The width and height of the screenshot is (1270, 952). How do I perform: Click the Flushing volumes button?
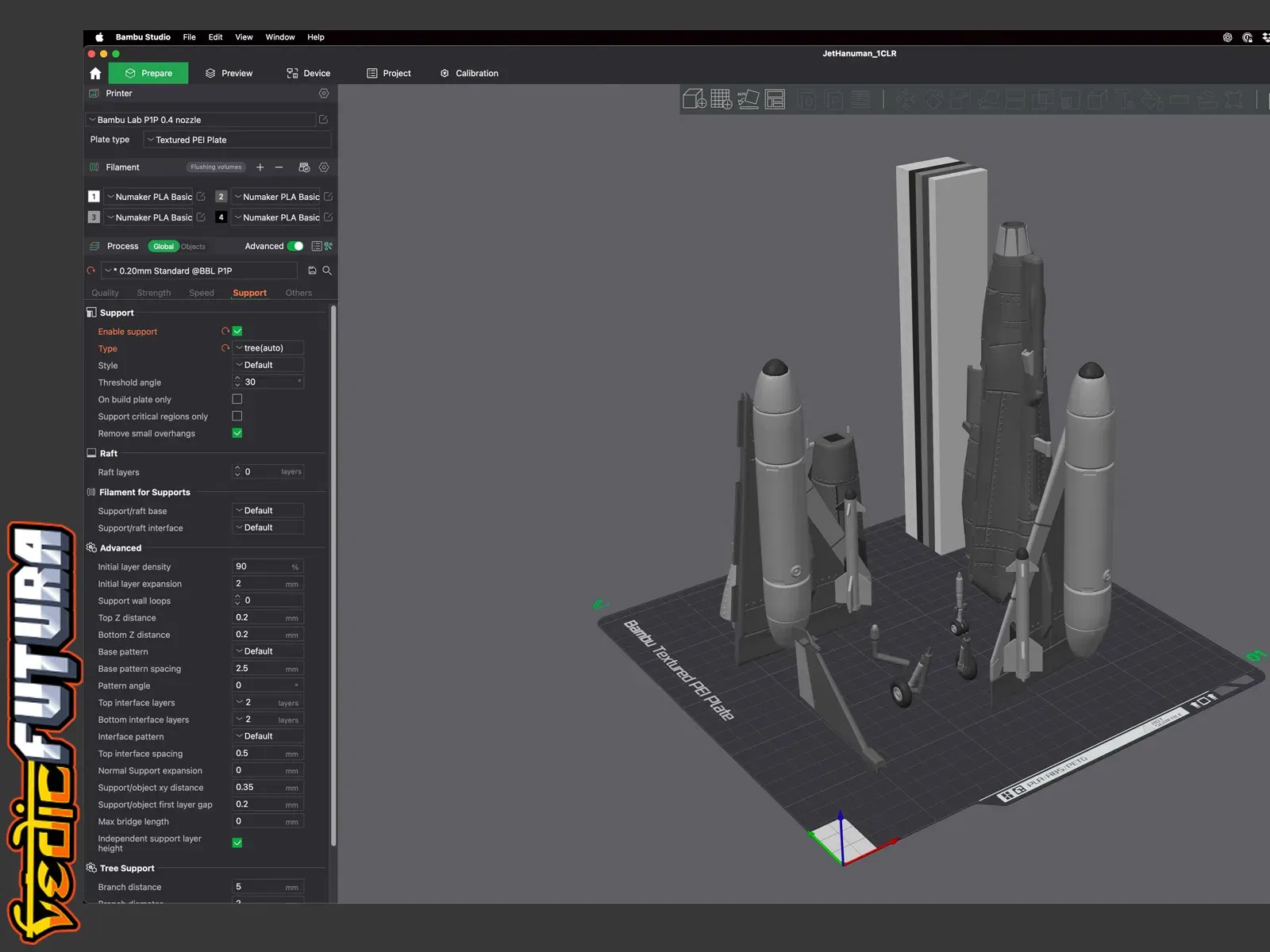(x=216, y=167)
